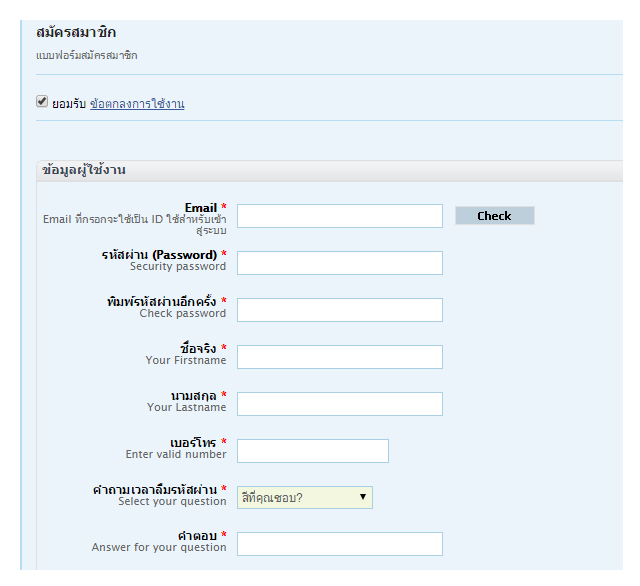The height and width of the screenshot is (586, 640).
Task: Focus the Check password confirmation field
Action: [x=340, y=310]
